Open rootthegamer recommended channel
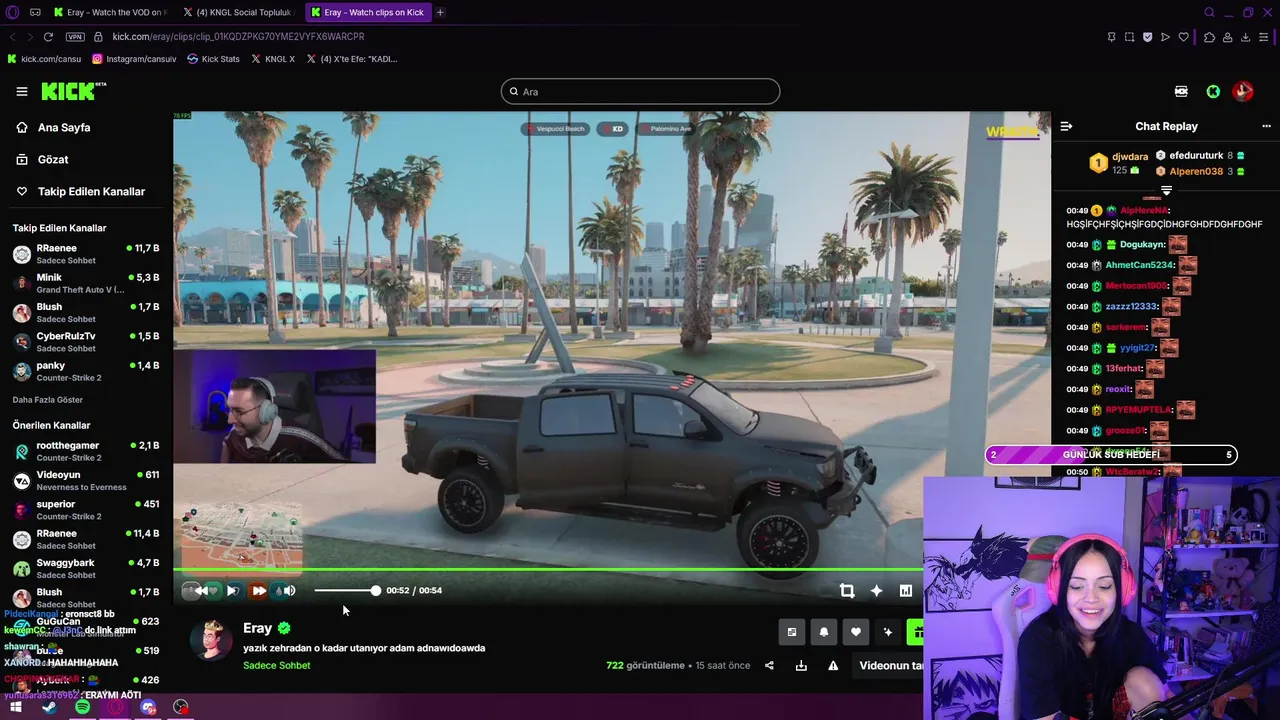The image size is (1280, 720). 86,451
